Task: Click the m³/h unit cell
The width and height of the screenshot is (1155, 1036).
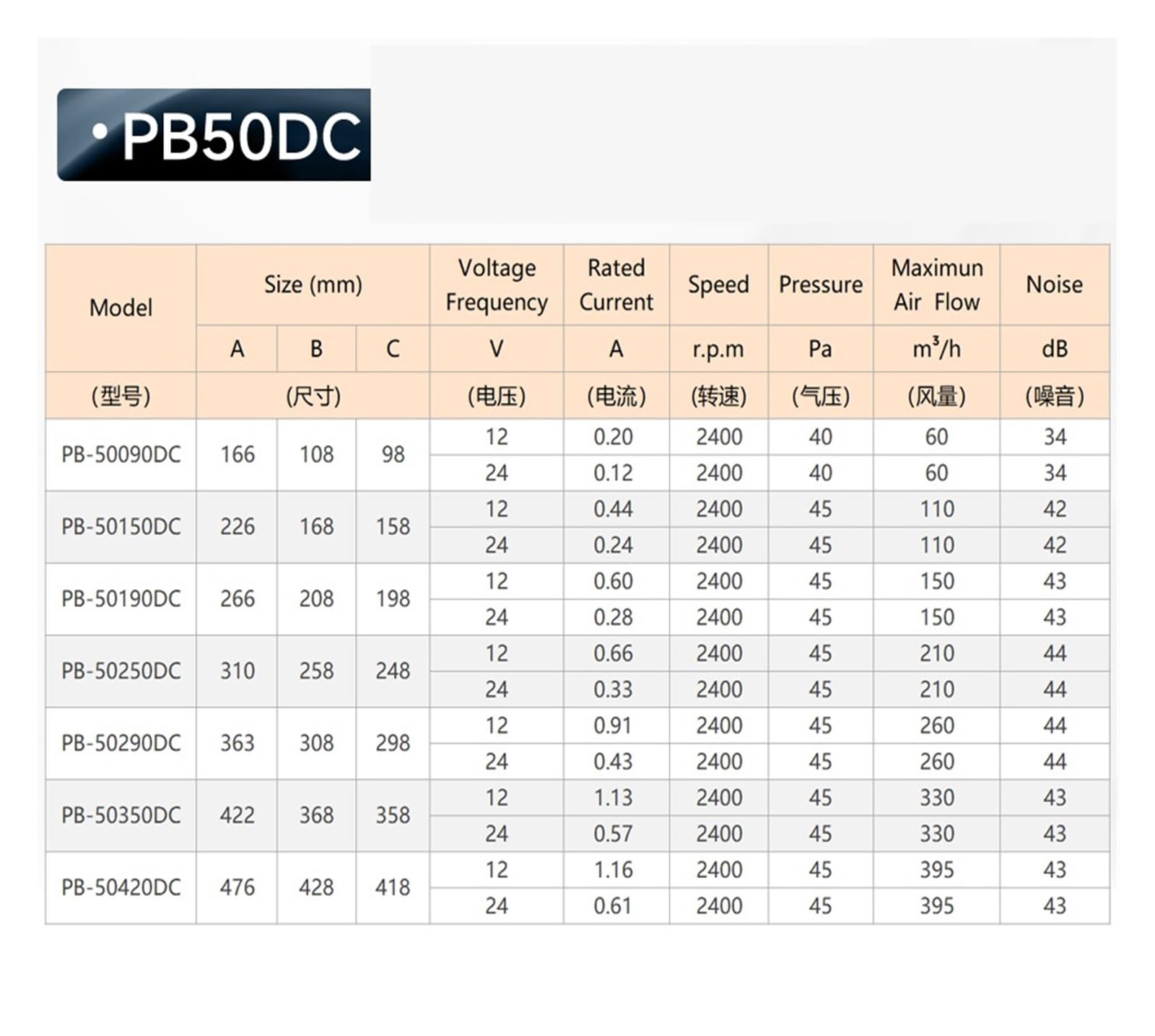Action: (x=937, y=349)
